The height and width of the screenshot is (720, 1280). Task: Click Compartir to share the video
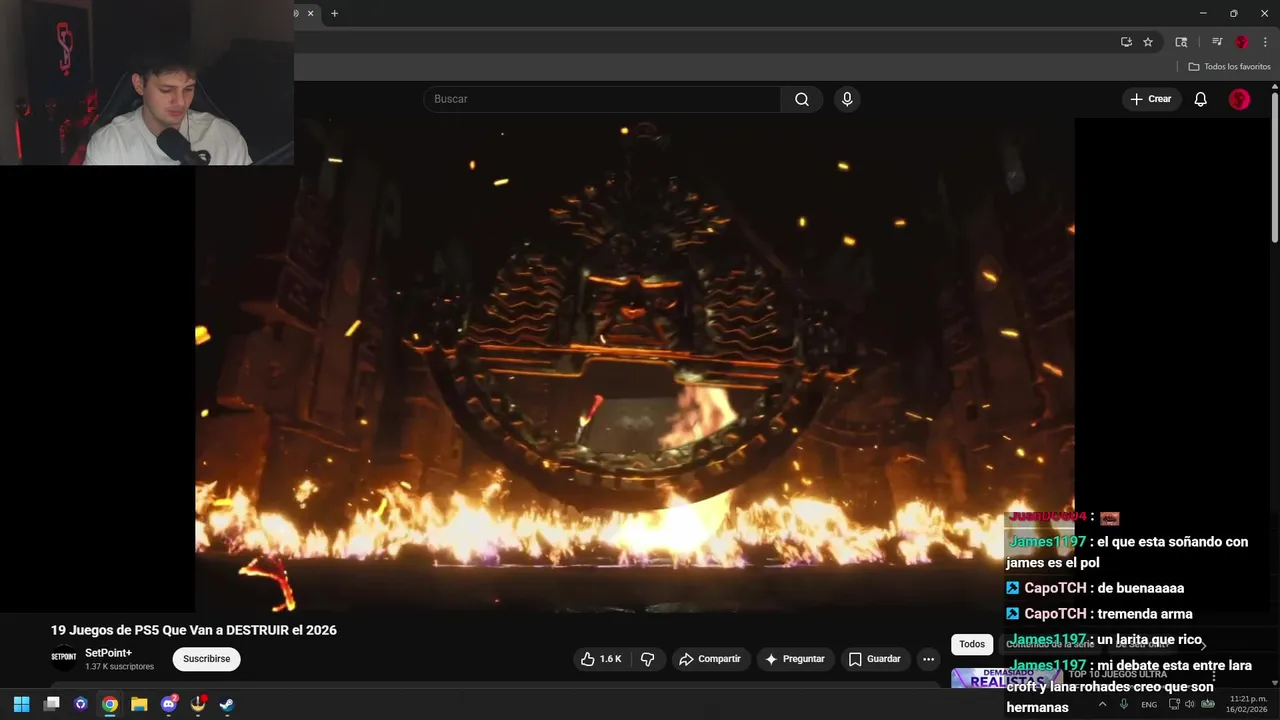tap(710, 659)
